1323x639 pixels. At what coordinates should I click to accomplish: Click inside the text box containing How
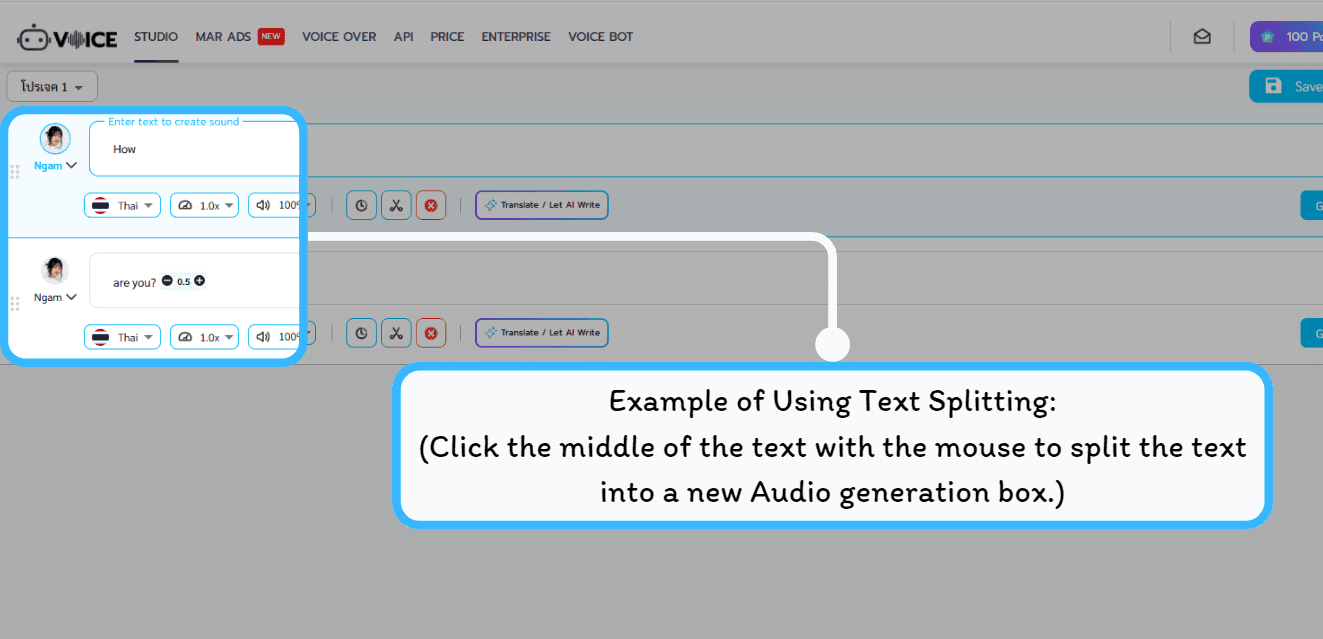tap(180, 148)
